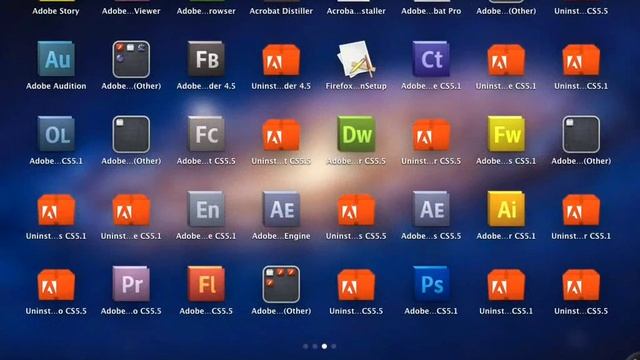
Task: Open Adobe (Other) folder next to OL icon
Action: pos(131,134)
